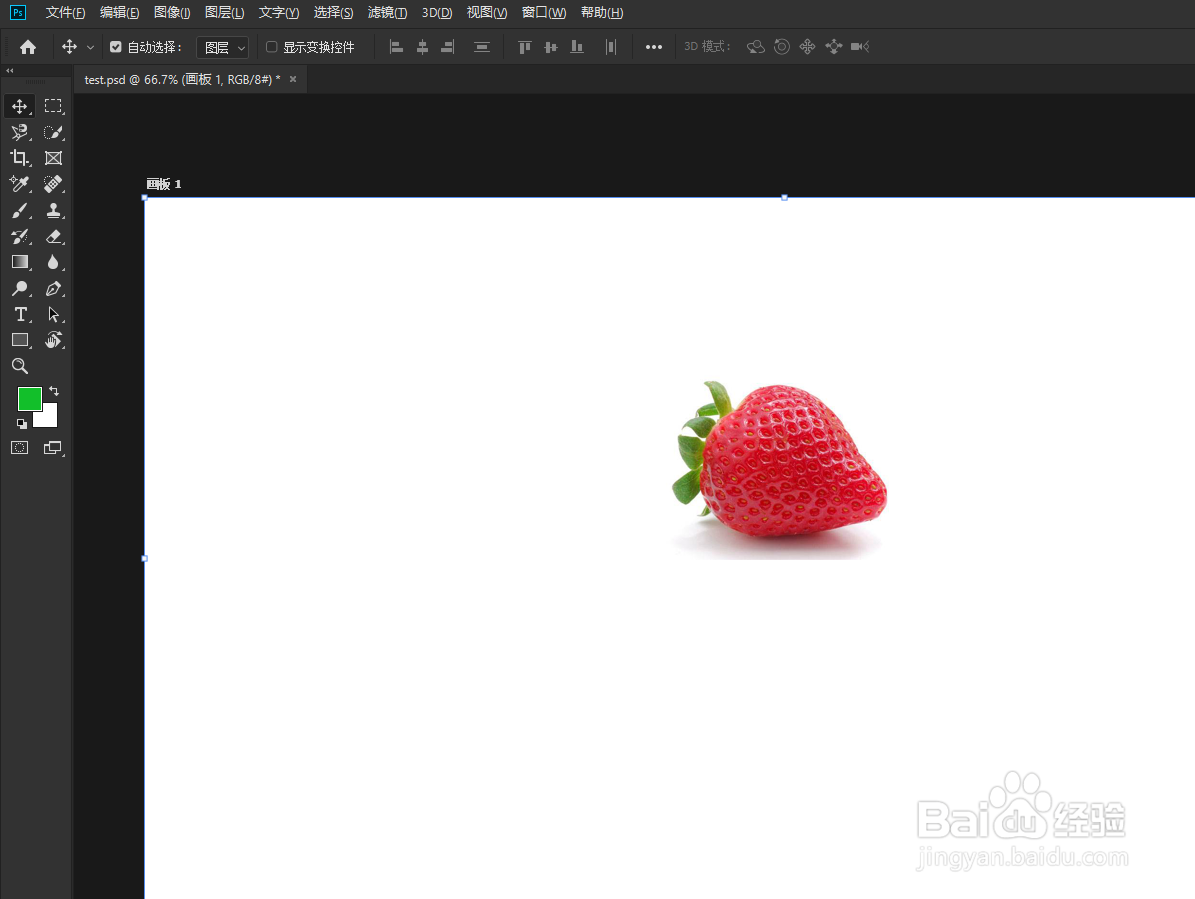Viewport: 1195px width, 899px height.
Task: Select the Lasso tool
Action: click(20, 132)
